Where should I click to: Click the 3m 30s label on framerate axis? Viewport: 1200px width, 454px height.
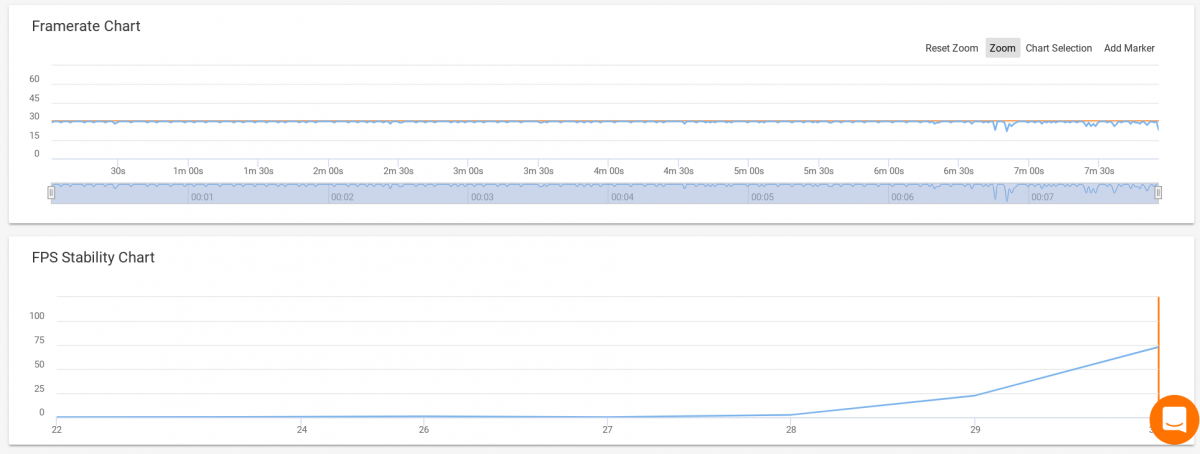click(539, 171)
